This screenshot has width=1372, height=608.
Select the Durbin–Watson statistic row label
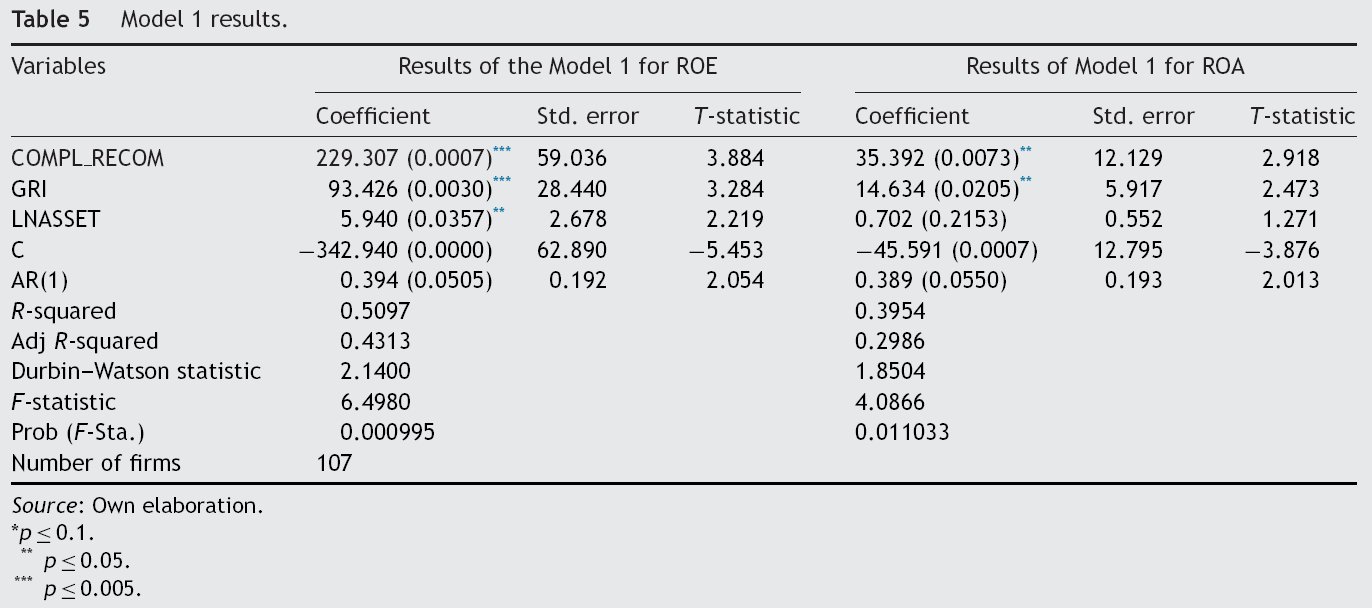tap(136, 372)
